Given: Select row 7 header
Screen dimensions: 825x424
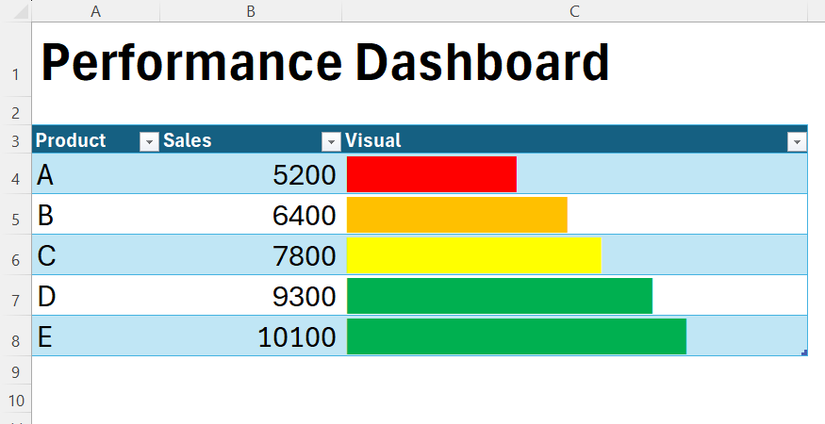Looking at the screenshot, I should click(16, 296).
